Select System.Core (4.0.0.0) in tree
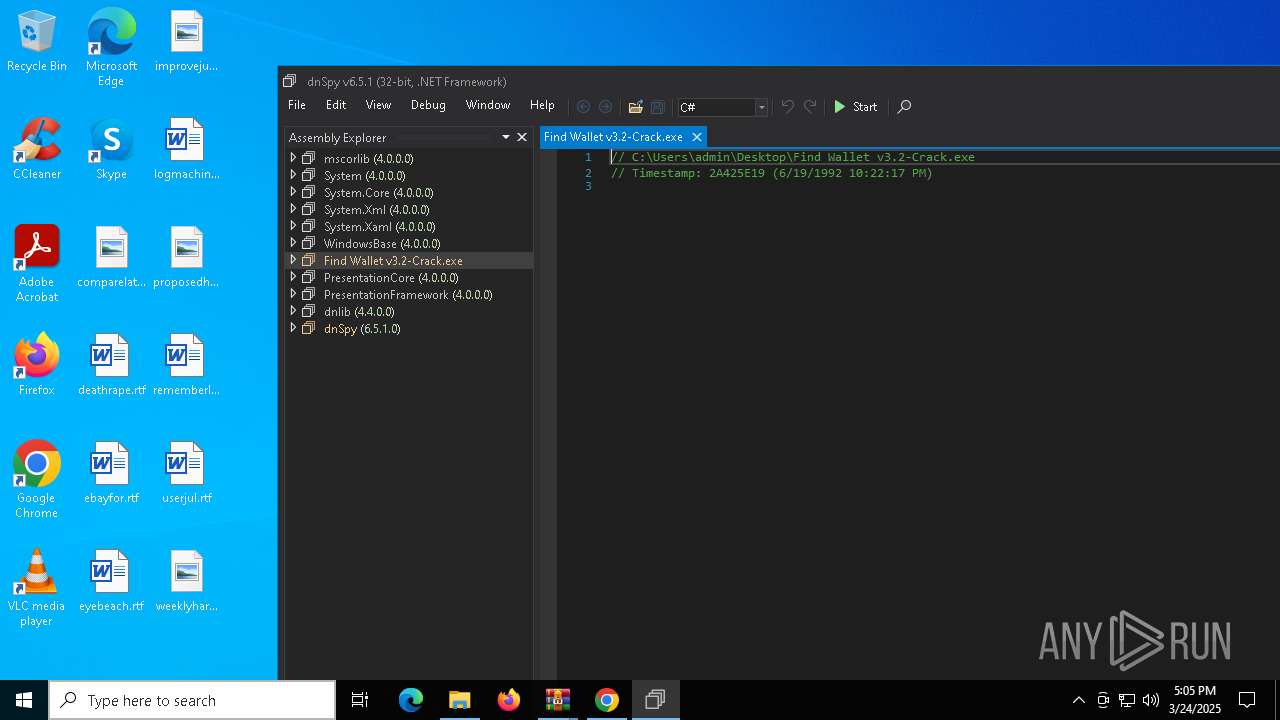The image size is (1280, 720). pos(378,193)
